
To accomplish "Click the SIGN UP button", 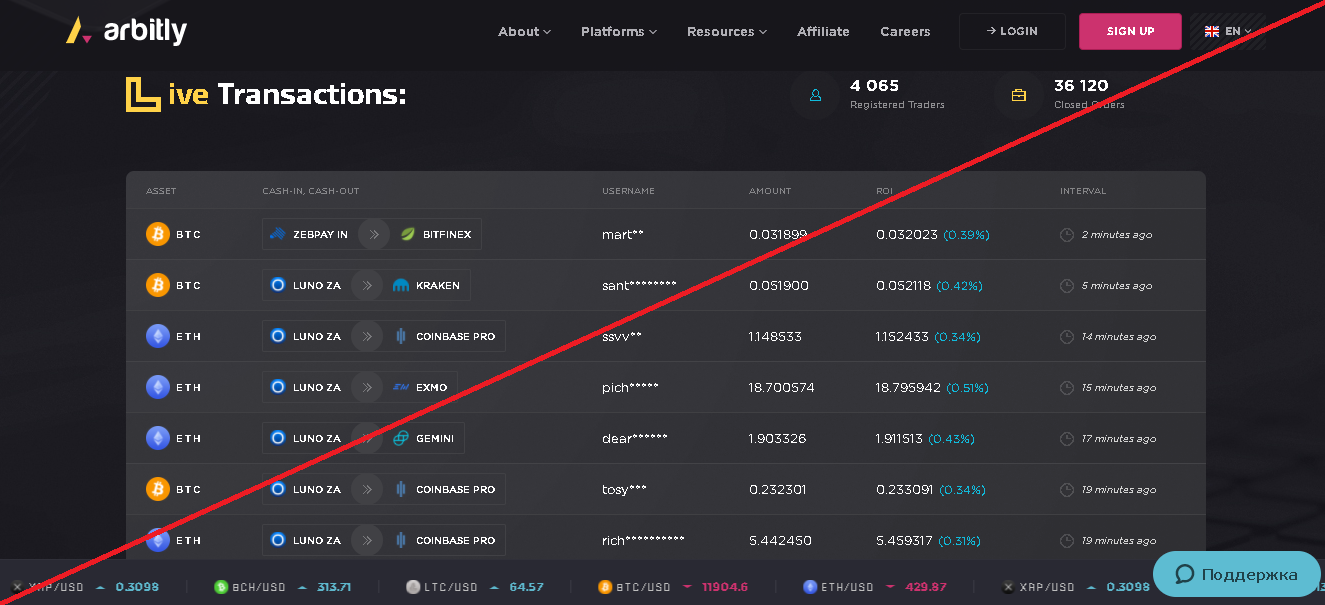I will pos(1130,31).
